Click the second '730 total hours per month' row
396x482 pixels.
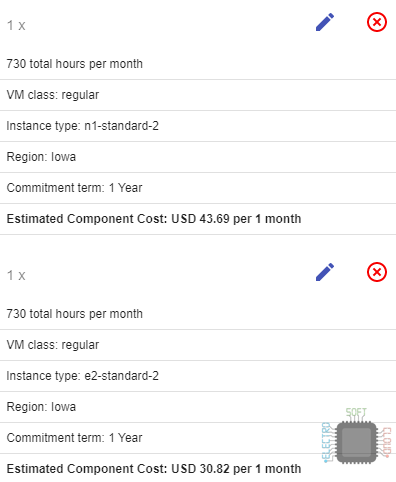click(198, 314)
